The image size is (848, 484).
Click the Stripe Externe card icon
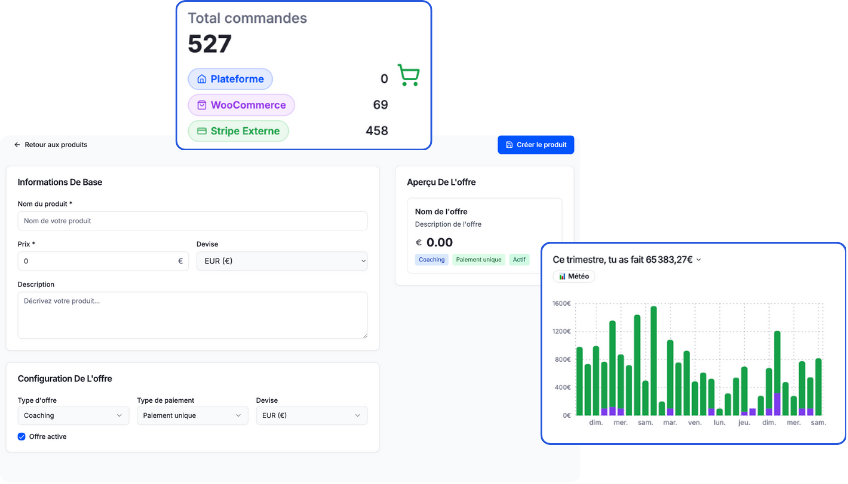pos(201,131)
